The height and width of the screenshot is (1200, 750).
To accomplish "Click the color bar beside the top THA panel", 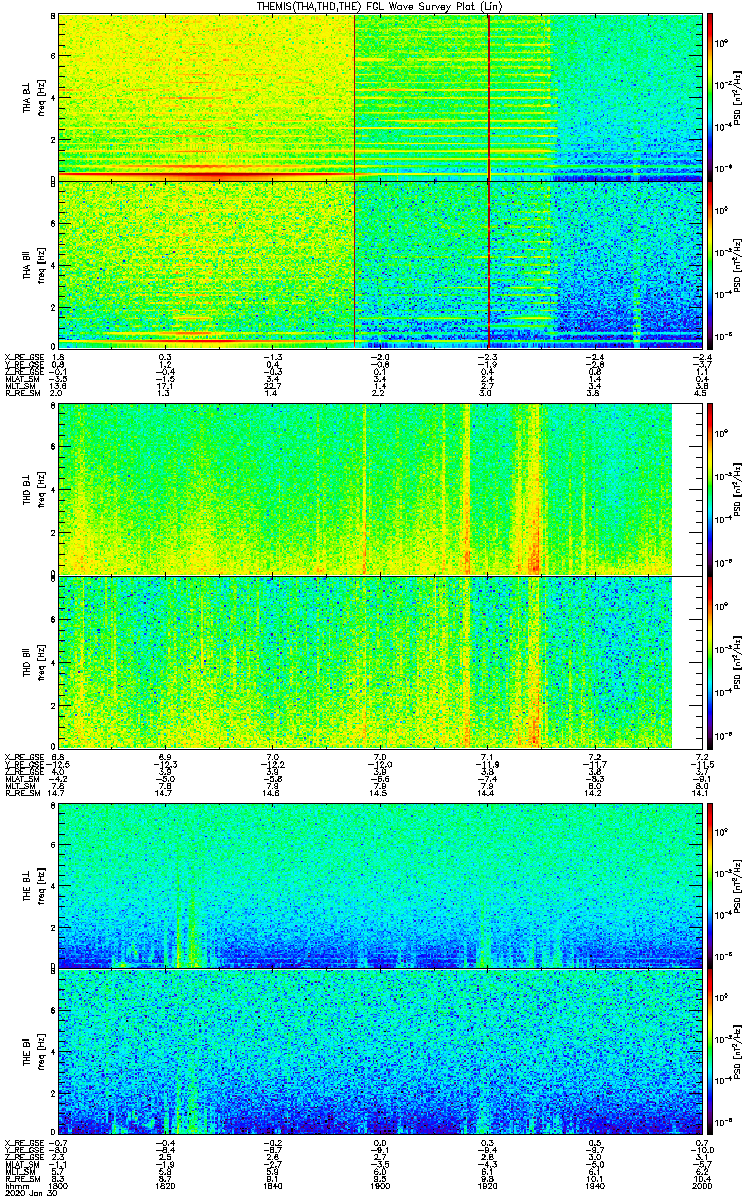I will point(711,95).
